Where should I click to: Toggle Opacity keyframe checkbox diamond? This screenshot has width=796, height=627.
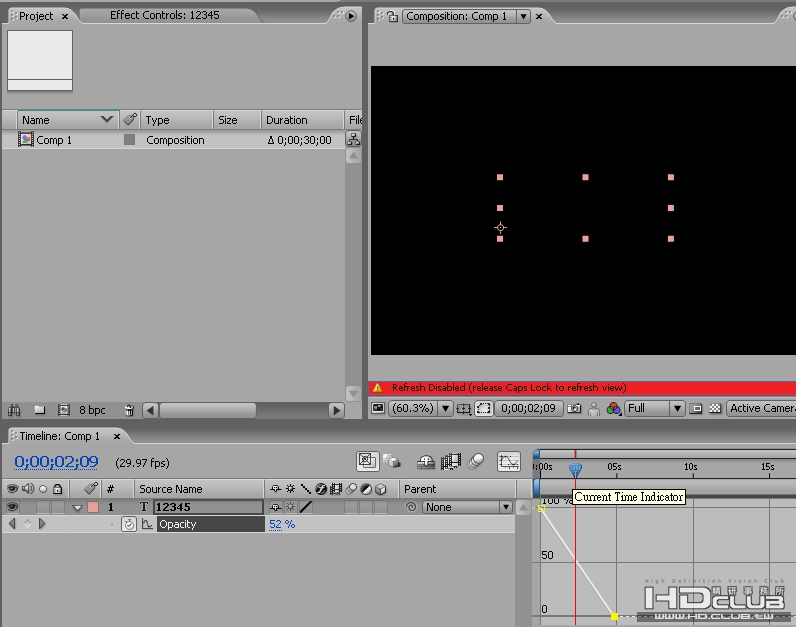click(x=27, y=523)
